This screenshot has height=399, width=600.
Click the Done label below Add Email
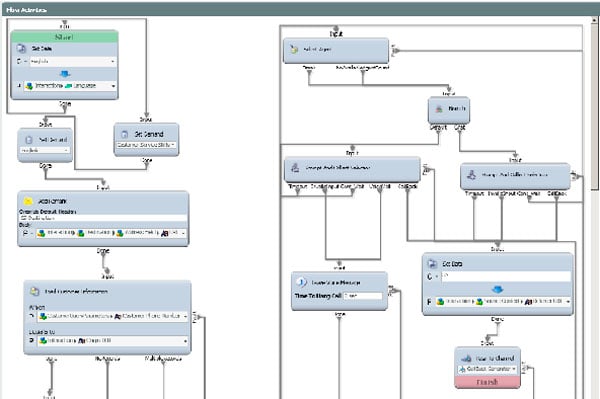click(103, 251)
